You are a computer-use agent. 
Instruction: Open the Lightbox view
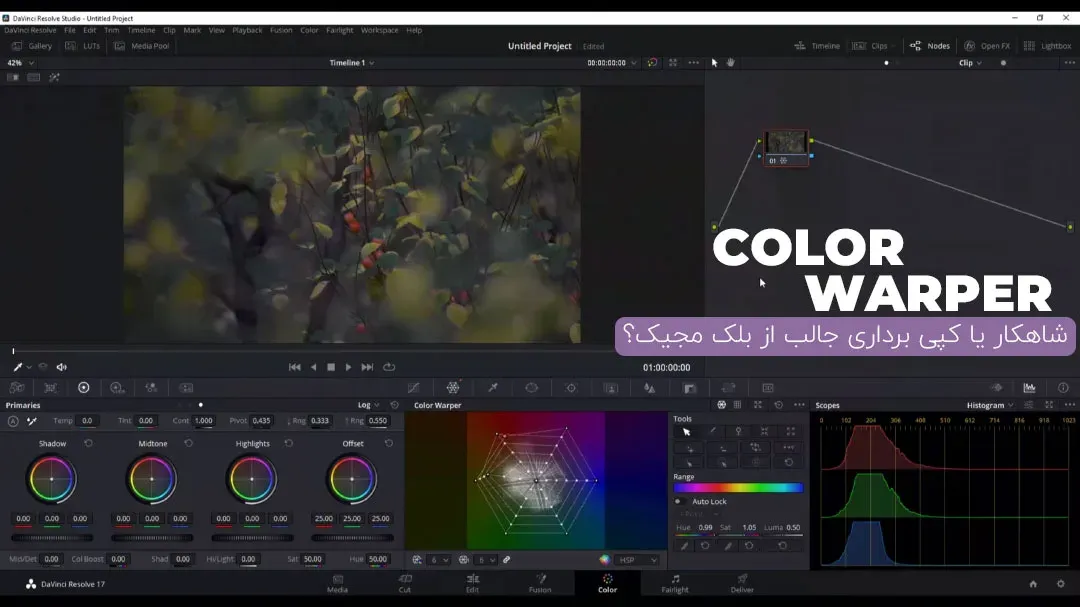[x=1048, y=46]
